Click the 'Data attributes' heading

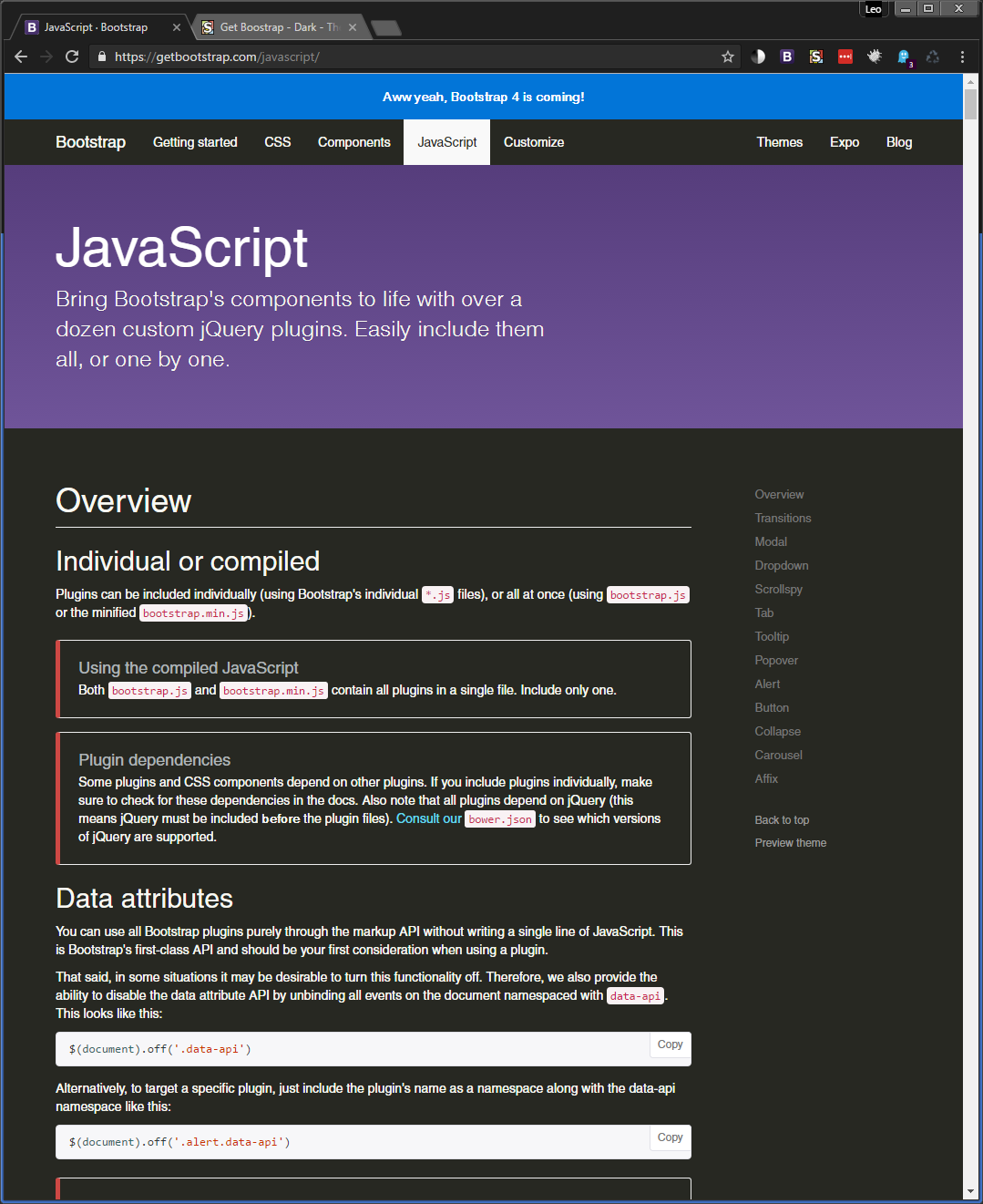point(144,899)
